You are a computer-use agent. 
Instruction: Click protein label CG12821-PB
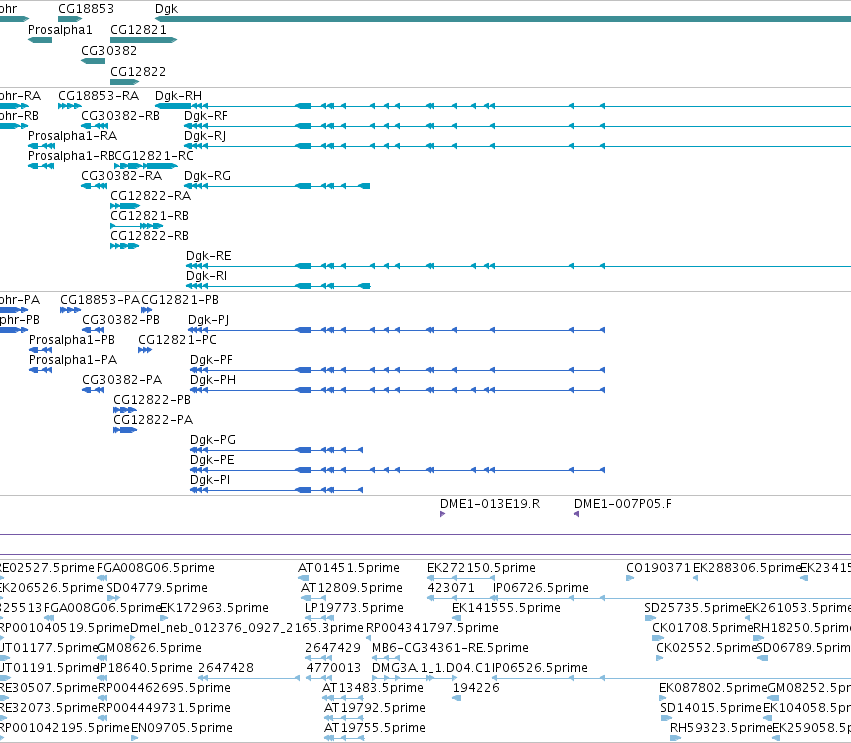click(x=180, y=300)
